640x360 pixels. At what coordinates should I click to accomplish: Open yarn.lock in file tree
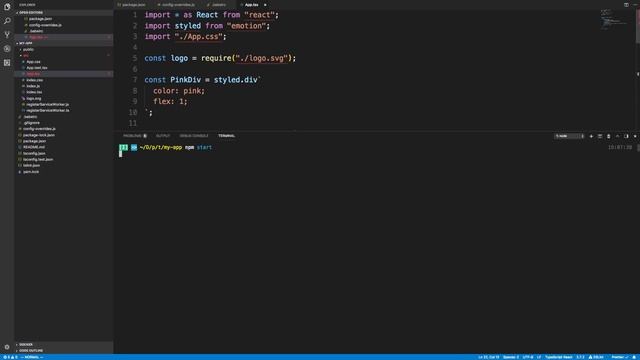[x=31, y=172]
